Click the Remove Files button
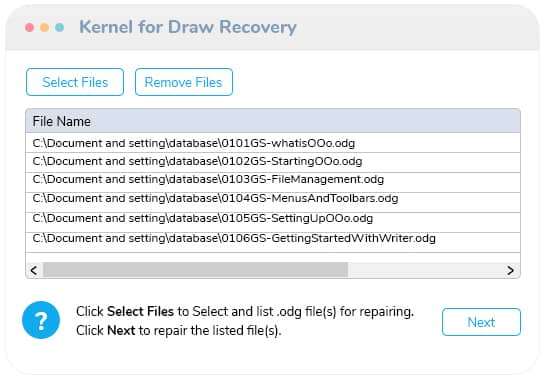545x380 pixels. (184, 82)
